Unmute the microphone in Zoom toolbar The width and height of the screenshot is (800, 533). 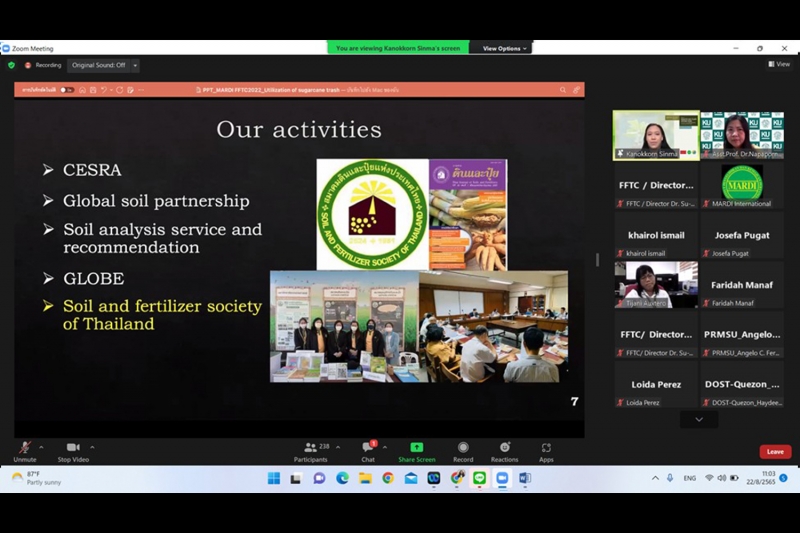(x=24, y=450)
